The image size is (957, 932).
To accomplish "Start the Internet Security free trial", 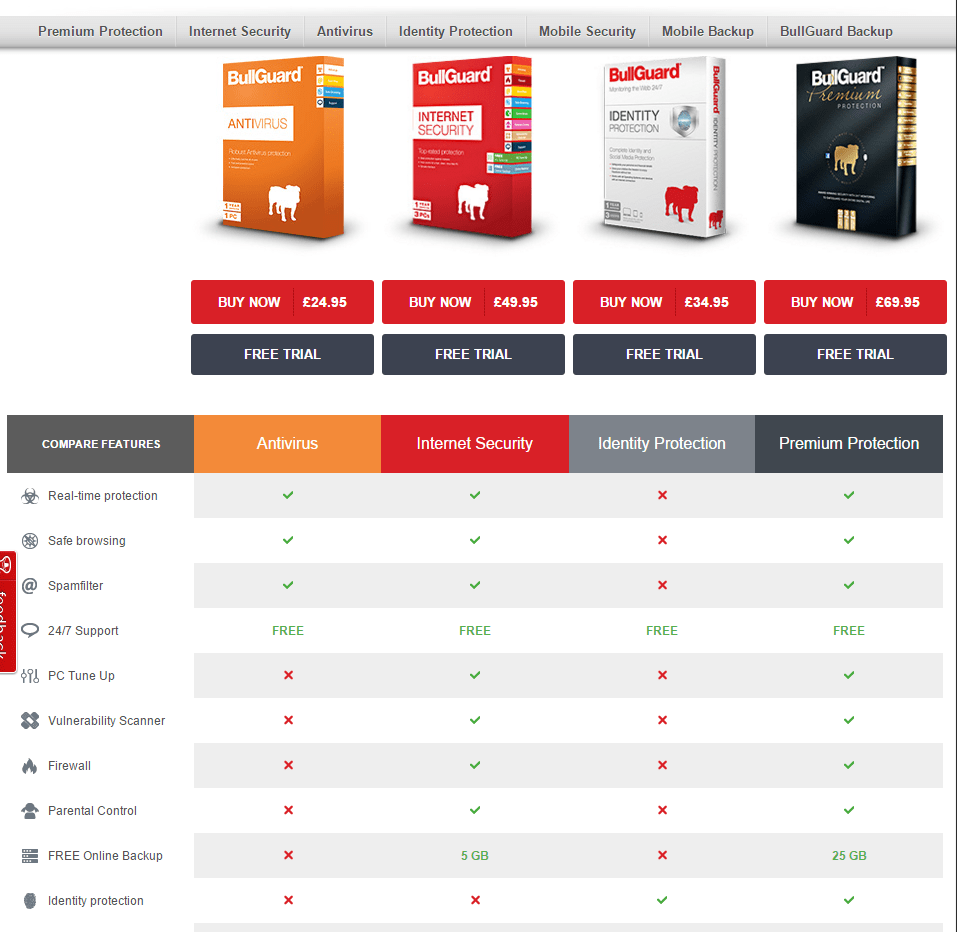I will [473, 354].
